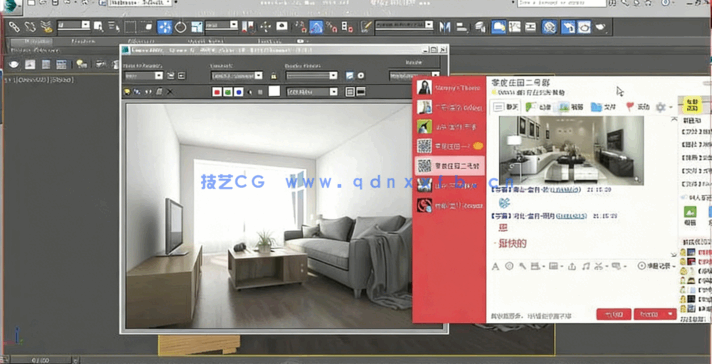Open the living room image in chat

(x=571, y=150)
